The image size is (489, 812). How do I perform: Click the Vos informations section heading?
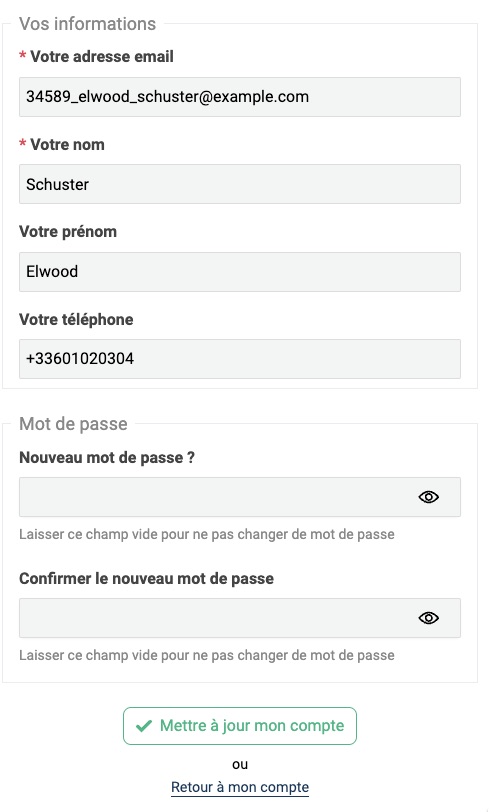[88, 24]
